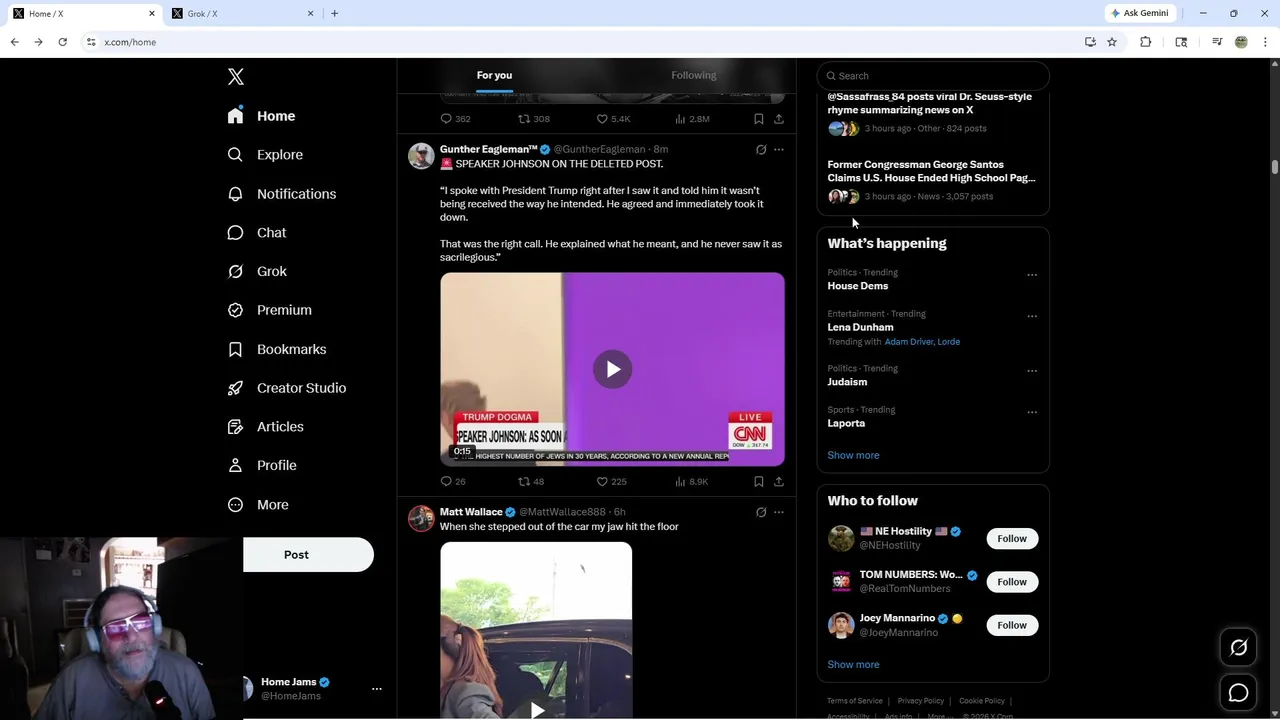Switch to the For you tab
The image size is (1280, 720).
[x=494, y=75]
